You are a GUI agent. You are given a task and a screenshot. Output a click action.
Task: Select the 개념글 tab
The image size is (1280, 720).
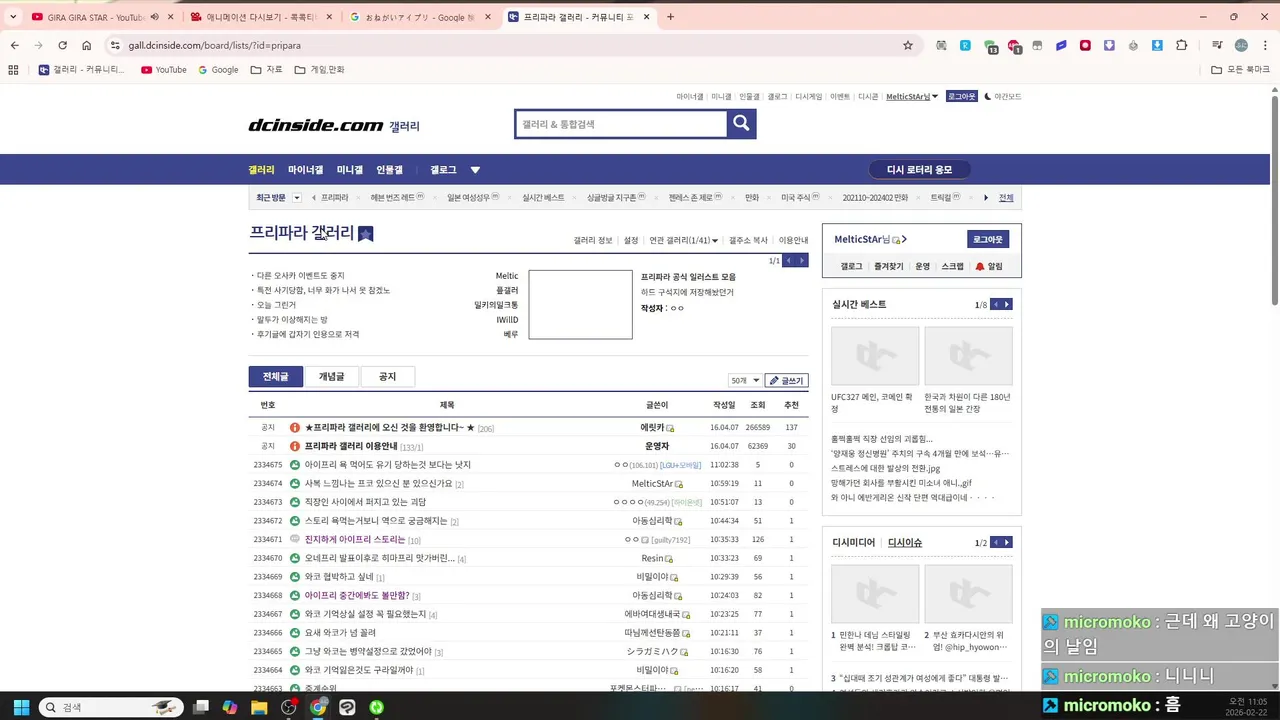coord(331,376)
